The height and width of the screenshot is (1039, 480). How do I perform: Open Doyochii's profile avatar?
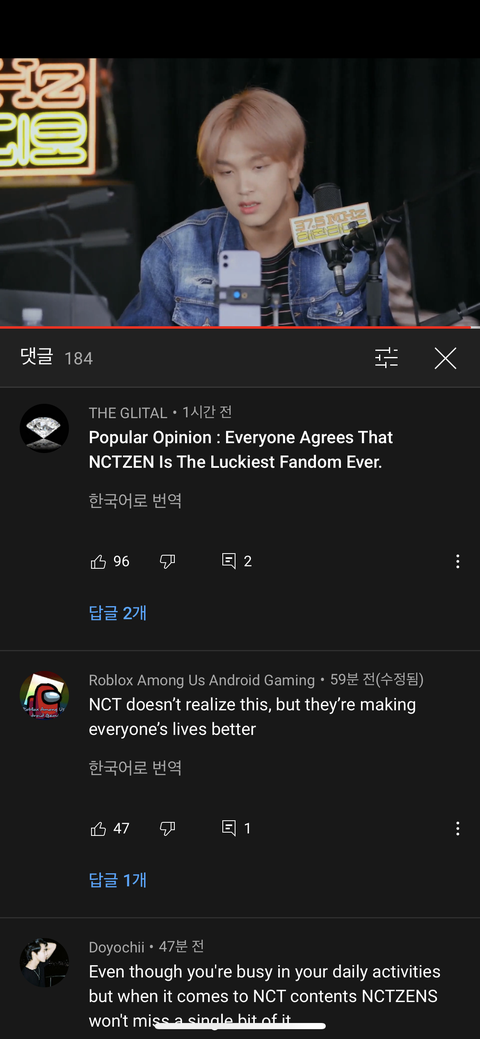44,963
